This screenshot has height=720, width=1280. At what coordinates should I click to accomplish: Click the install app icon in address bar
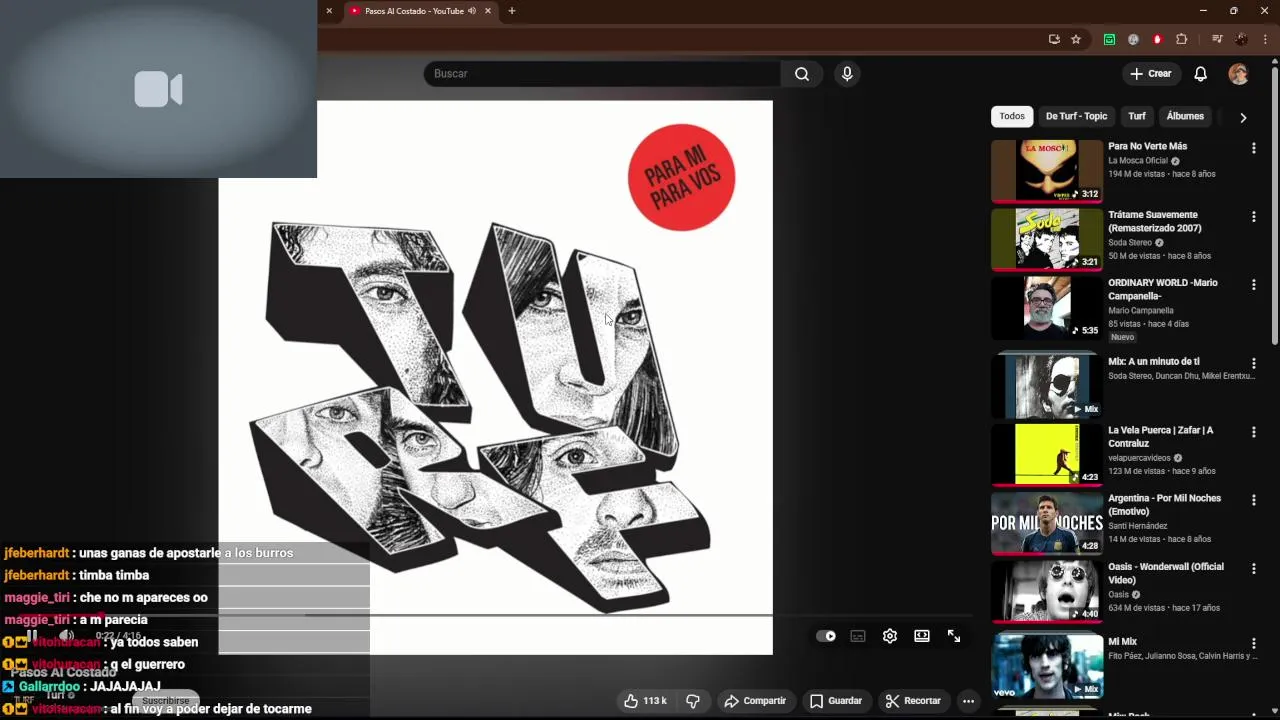pos(1054,39)
